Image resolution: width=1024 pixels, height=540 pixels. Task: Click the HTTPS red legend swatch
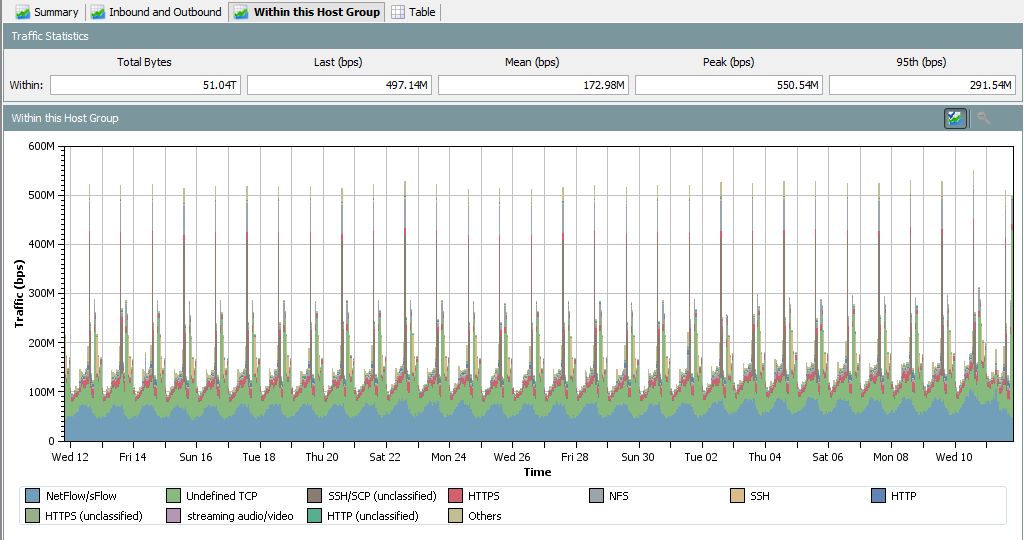point(455,496)
